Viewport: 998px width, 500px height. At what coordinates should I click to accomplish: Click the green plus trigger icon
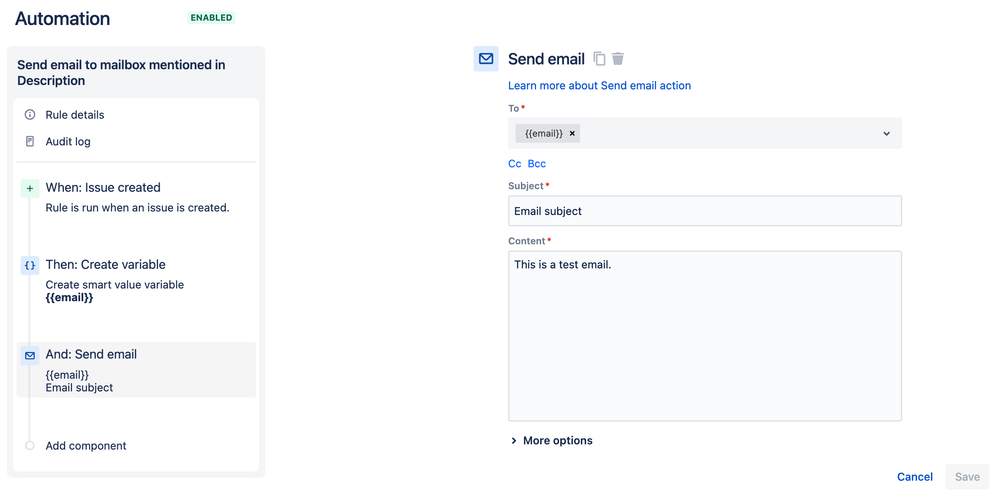(30, 188)
